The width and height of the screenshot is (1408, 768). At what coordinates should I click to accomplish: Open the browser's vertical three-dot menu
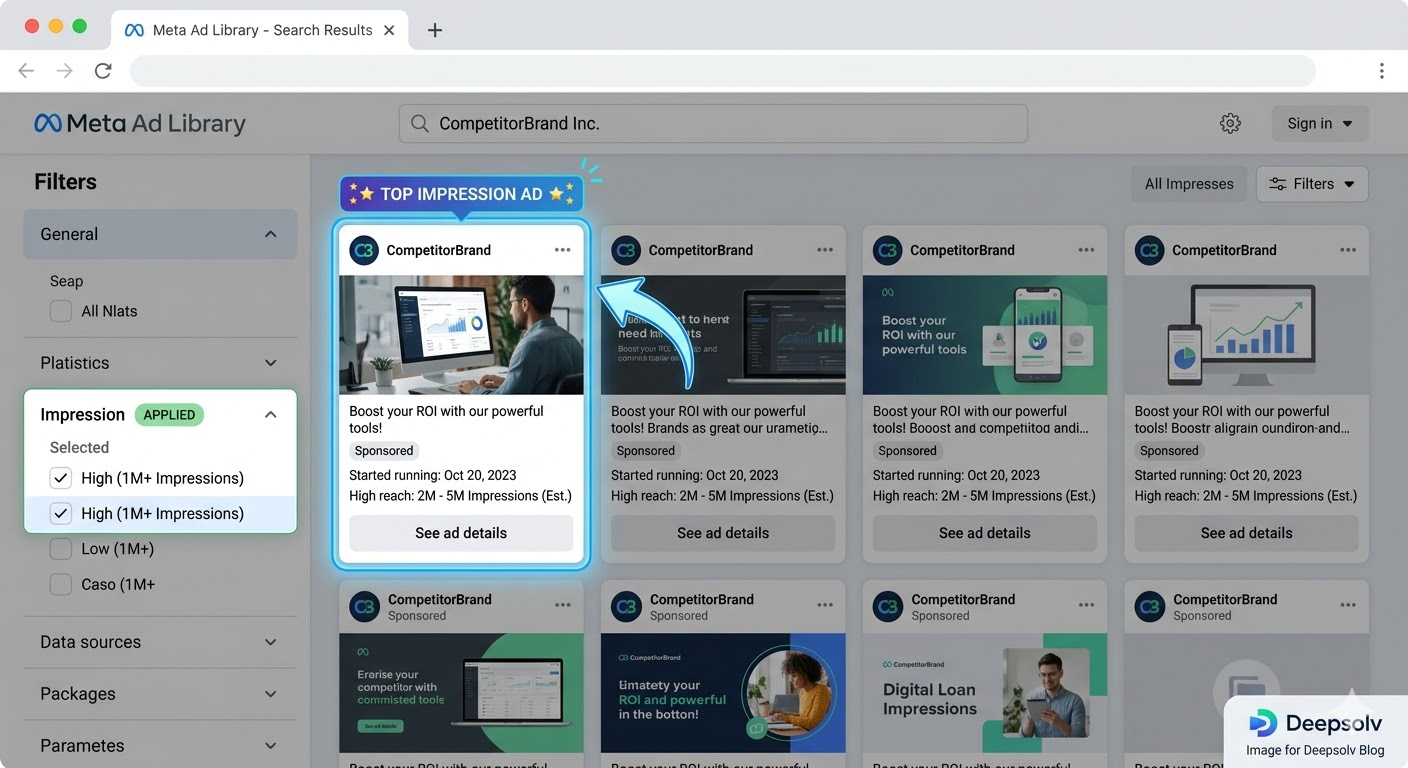click(x=1382, y=70)
